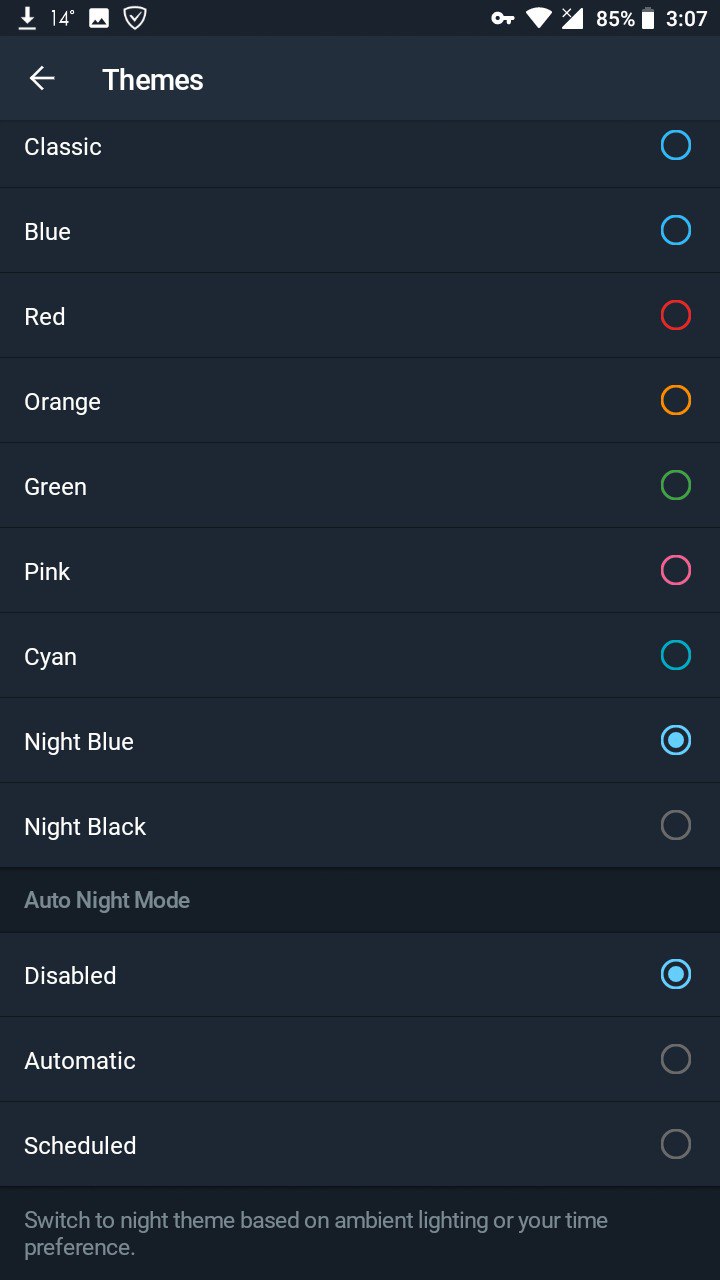This screenshot has width=720, height=1280.
Task: Select the Pink theme radio button
Action: pyautogui.click(x=676, y=571)
